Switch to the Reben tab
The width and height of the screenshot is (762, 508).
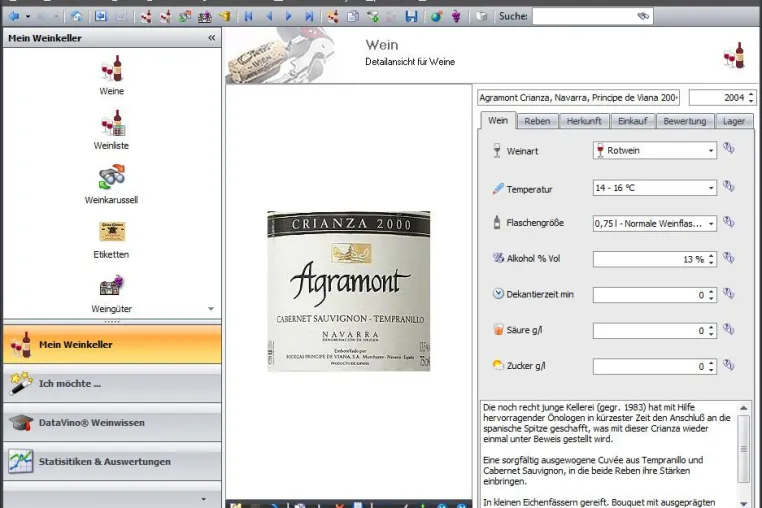click(x=537, y=121)
